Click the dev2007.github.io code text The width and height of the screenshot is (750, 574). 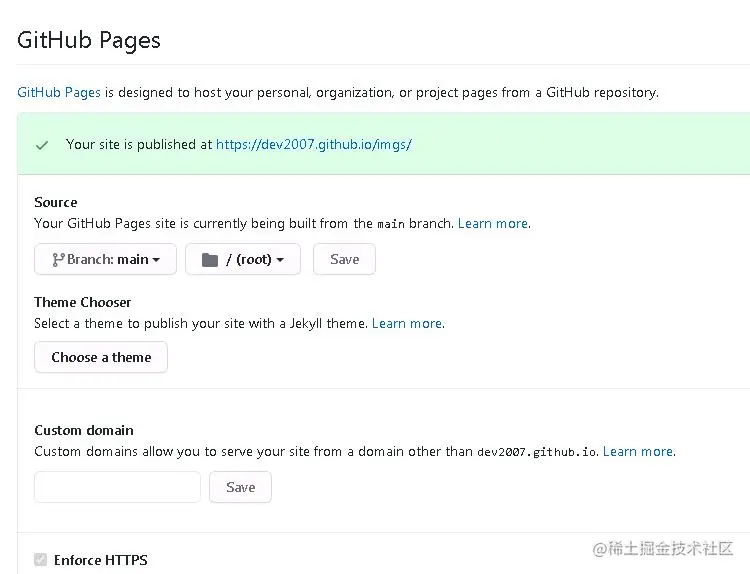[537, 452]
